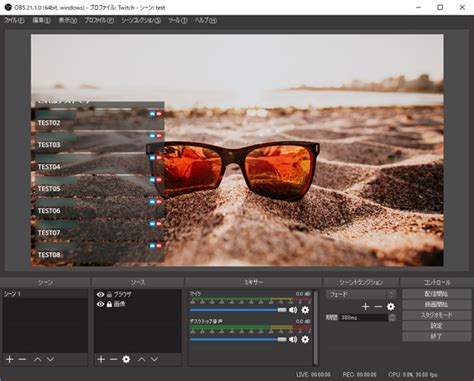The width and height of the screenshot is (474, 381).
Task: Move source up with arrow icon
Action: 142,359
